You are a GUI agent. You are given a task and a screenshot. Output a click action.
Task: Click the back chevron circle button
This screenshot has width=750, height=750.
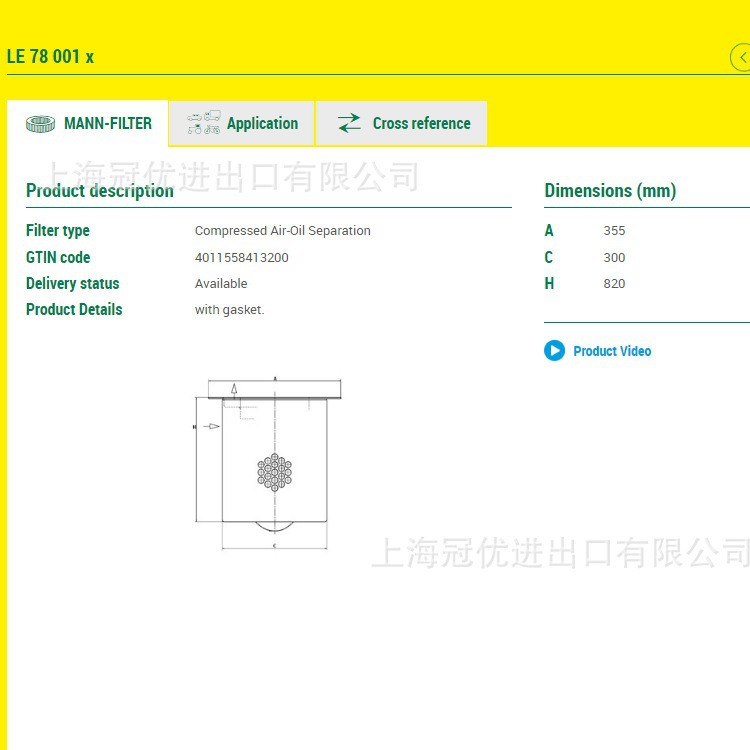click(741, 57)
